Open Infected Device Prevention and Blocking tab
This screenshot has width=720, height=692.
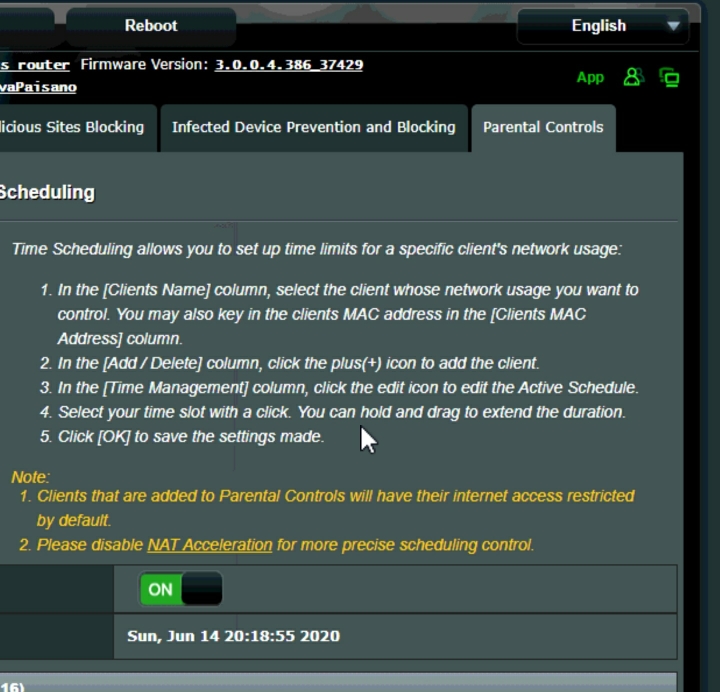314,128
